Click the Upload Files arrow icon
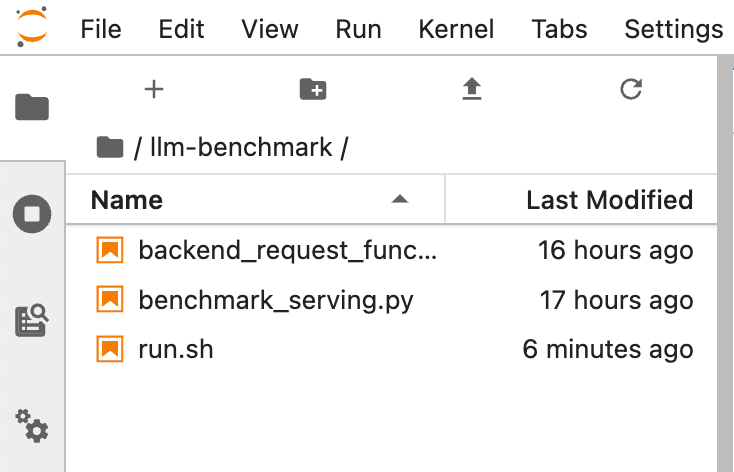This screenshot has width=734, height=472. pyautogui.click(x=471, y=89)
